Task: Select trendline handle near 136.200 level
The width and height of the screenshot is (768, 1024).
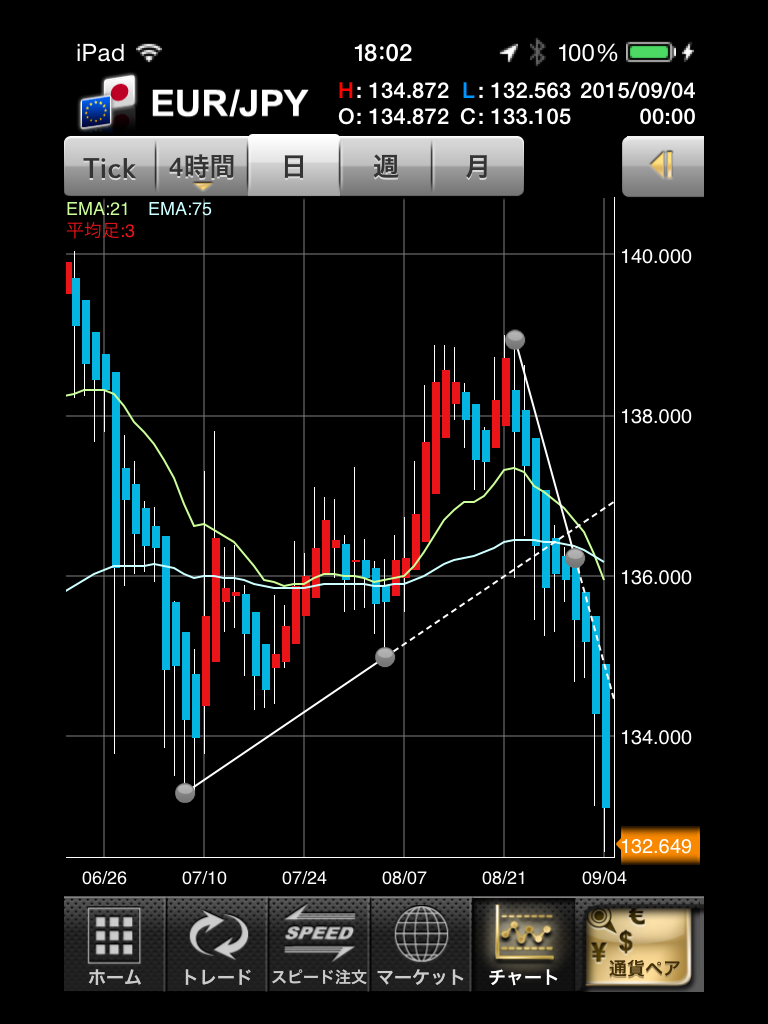Action: click(575, 558)
